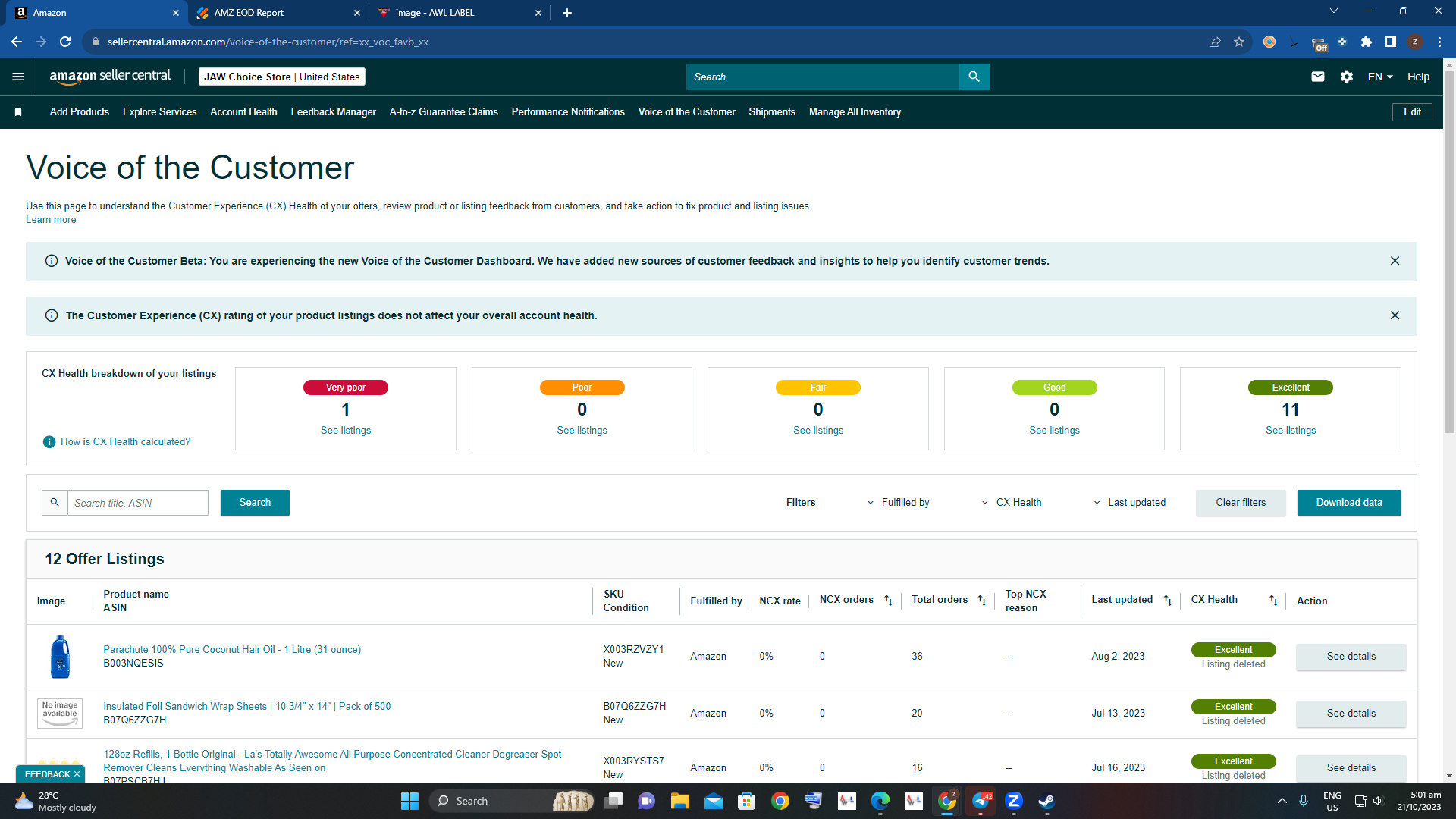Close the FEEDBACK widget

[x=77, y=774]
